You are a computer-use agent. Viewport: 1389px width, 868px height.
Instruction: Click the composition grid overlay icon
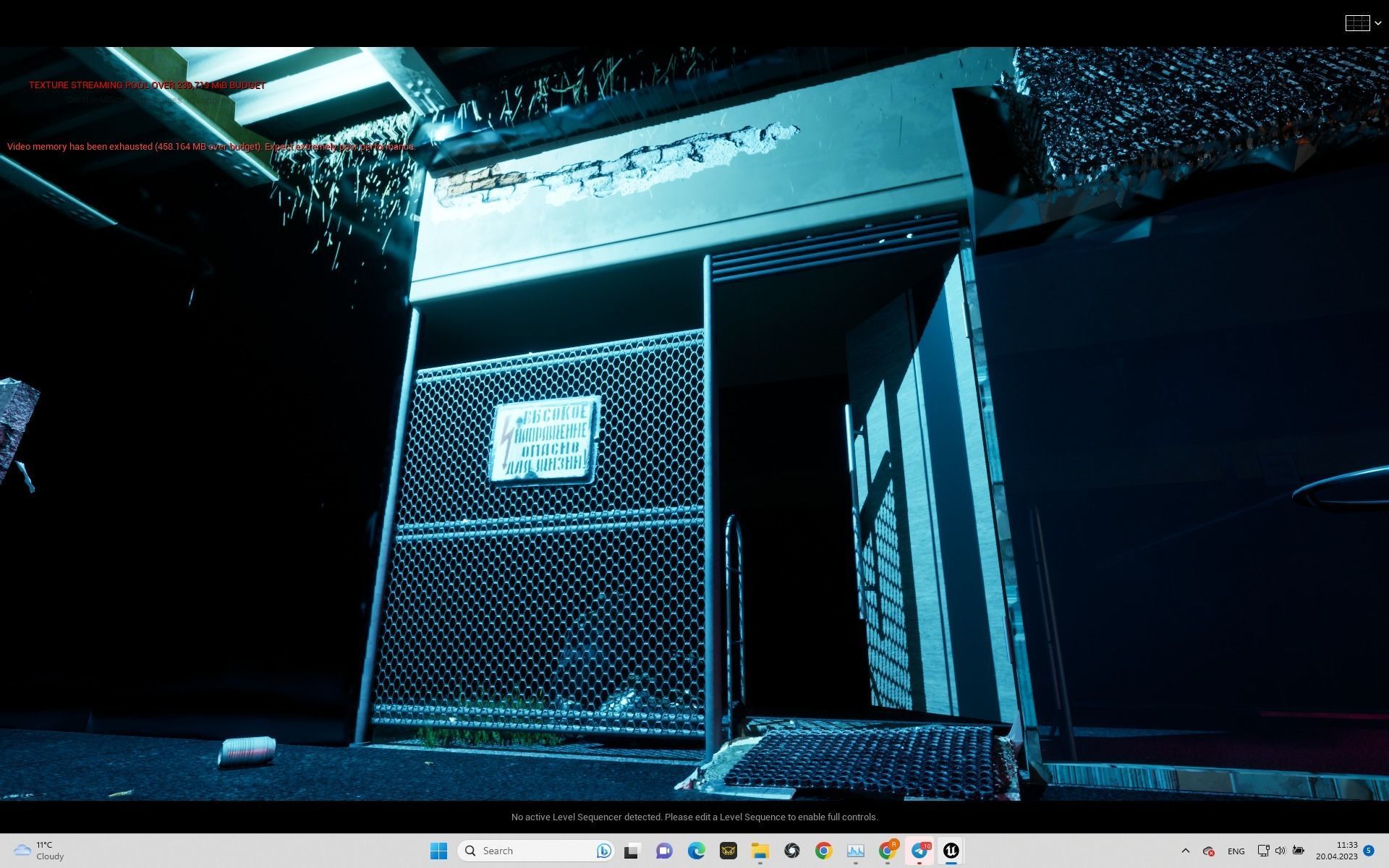(x=1356, y=23)
